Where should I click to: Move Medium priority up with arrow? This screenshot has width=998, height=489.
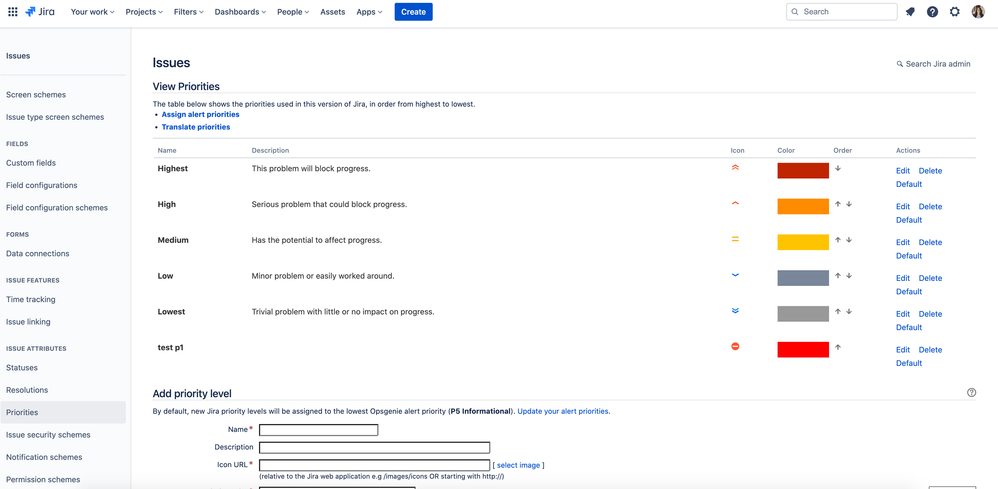(x=838, y=240)
